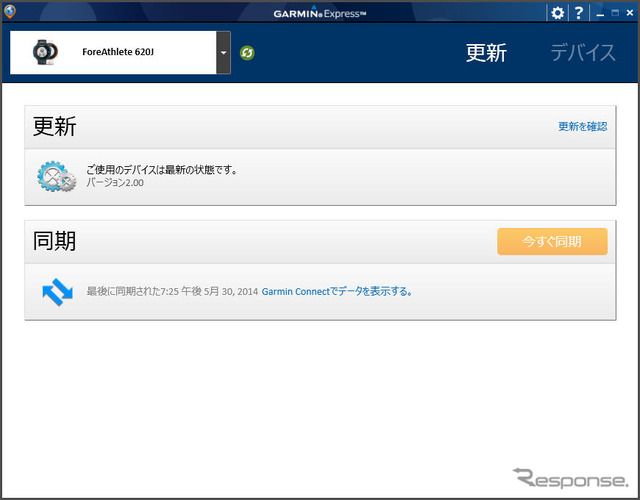The width and height of the screenshot is (640, 500).
Task: Click the 最後に同期された timestamp text
Action: (172, 291)
